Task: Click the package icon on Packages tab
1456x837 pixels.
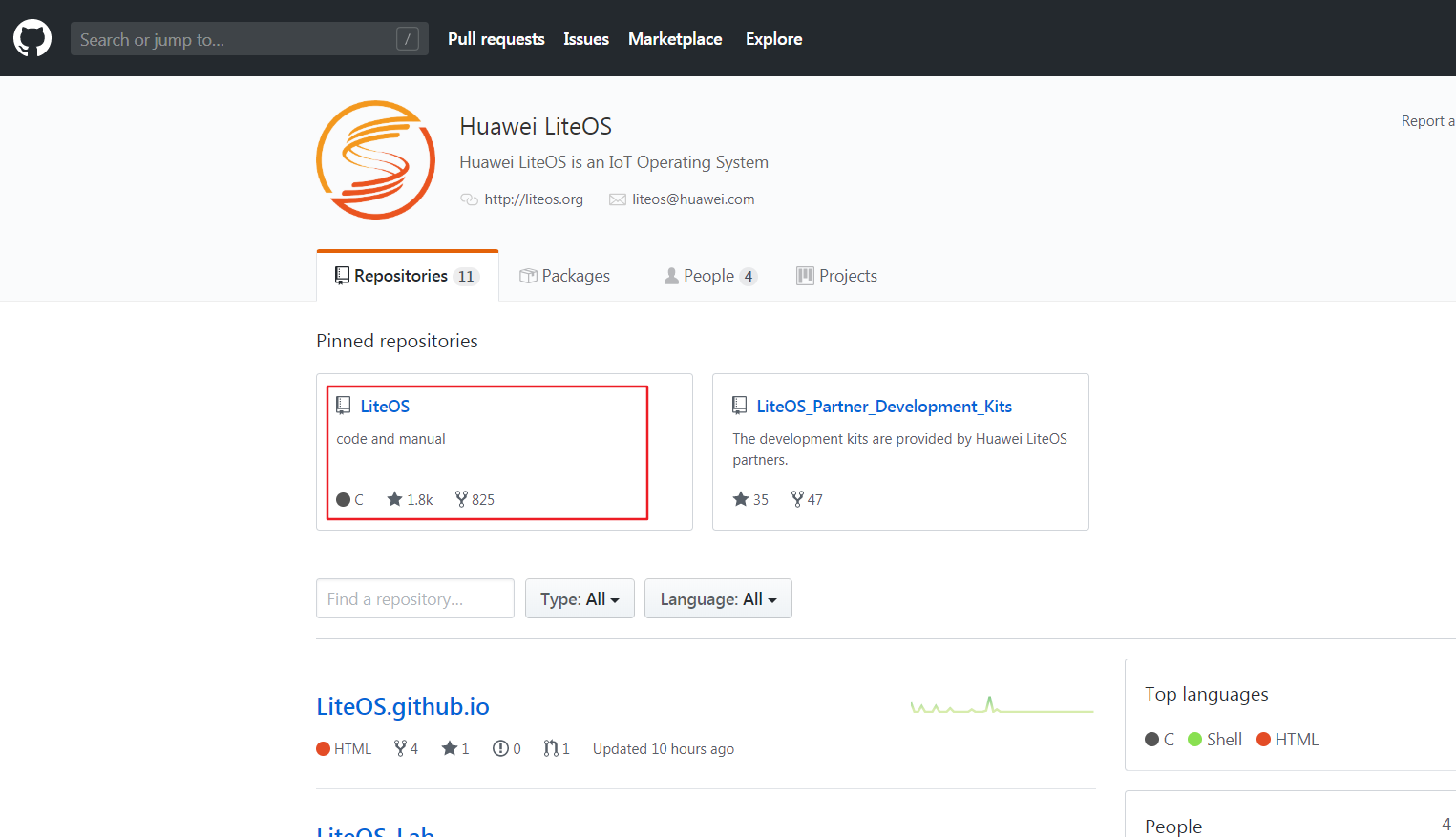Action: (528, 276)
